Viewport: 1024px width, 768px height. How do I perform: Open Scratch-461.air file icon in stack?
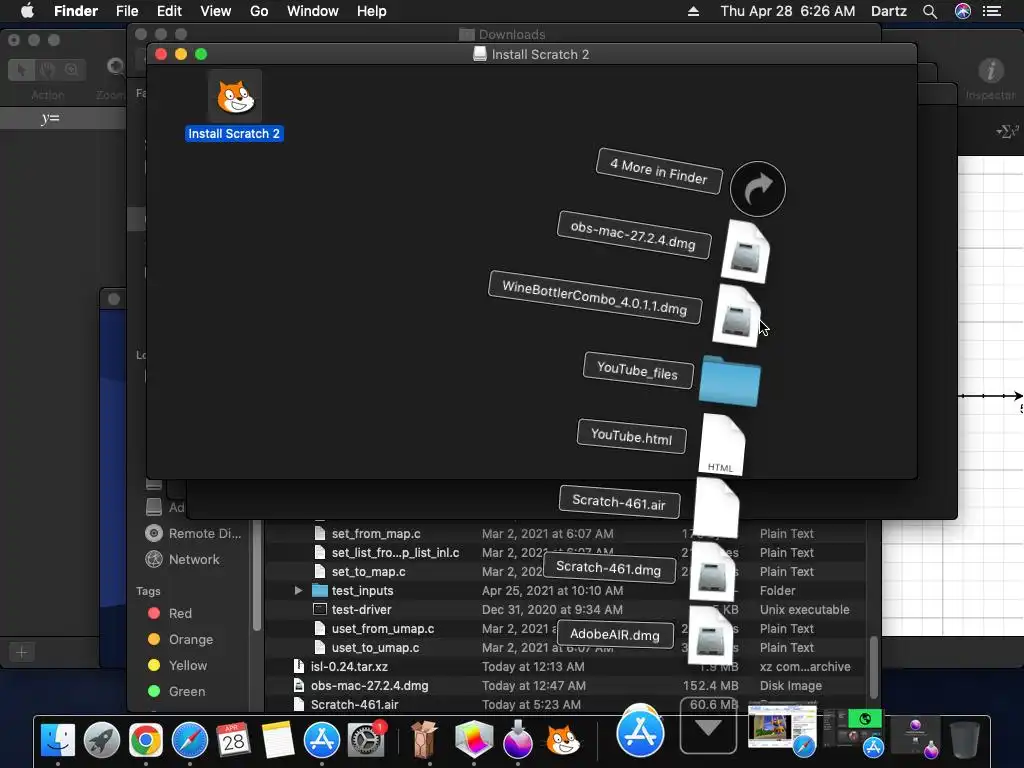click(x=716, y=508)
